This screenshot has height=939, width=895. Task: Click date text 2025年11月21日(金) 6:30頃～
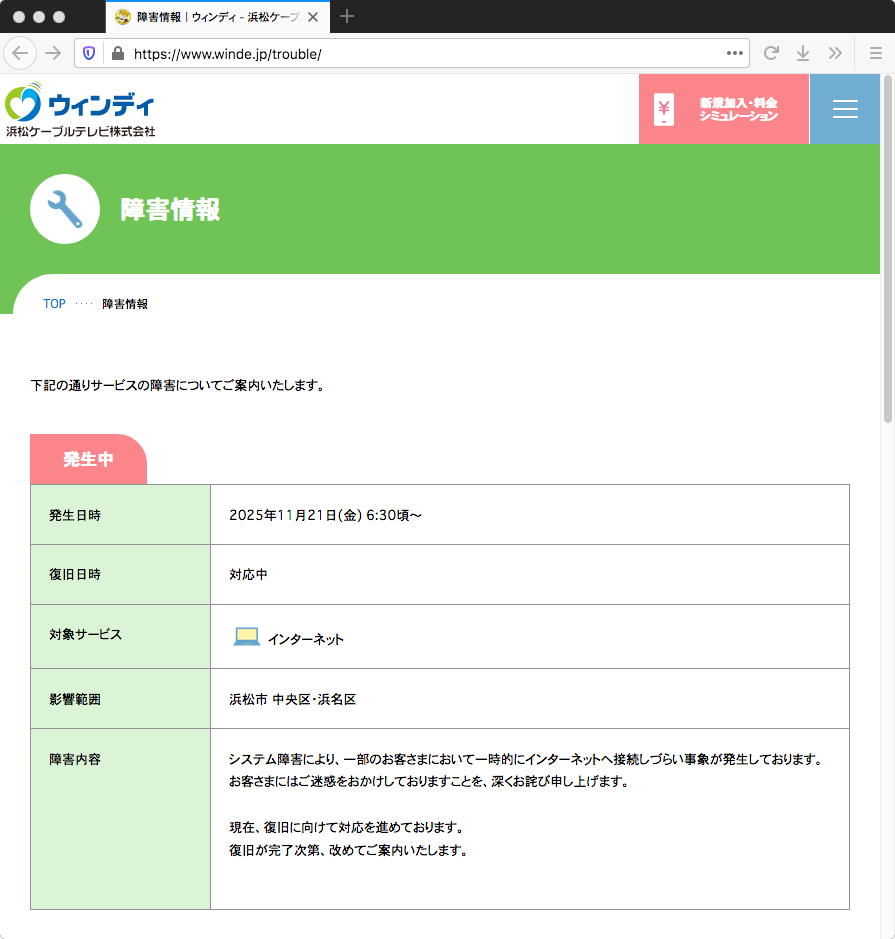click(x=325, y=515)
